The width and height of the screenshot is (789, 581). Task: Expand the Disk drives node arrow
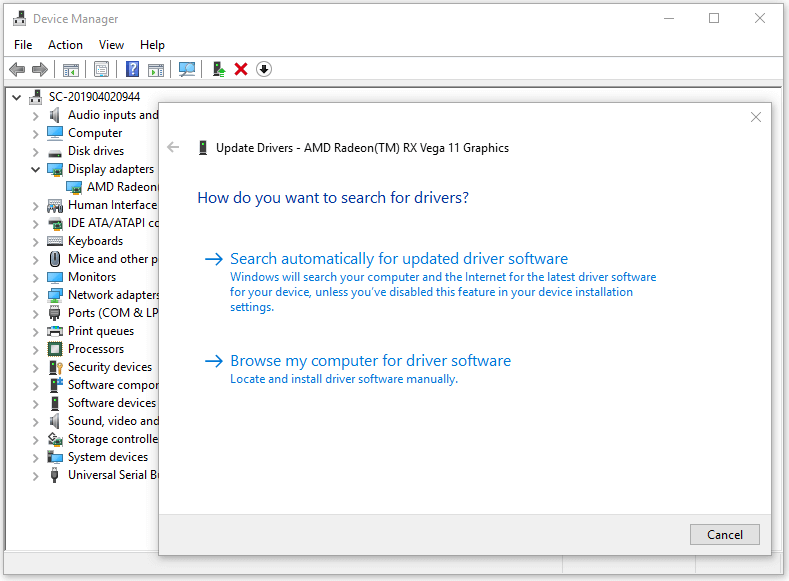coord(35,152)
